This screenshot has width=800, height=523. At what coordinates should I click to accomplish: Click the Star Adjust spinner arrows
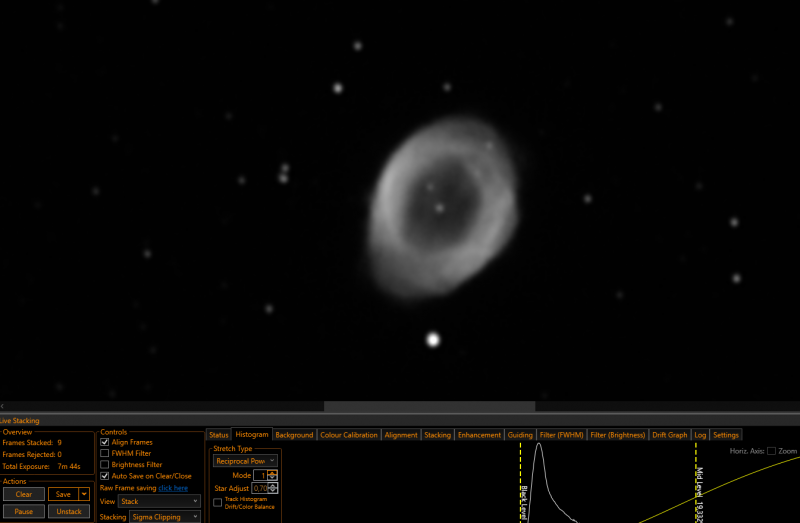click(272, 488)
